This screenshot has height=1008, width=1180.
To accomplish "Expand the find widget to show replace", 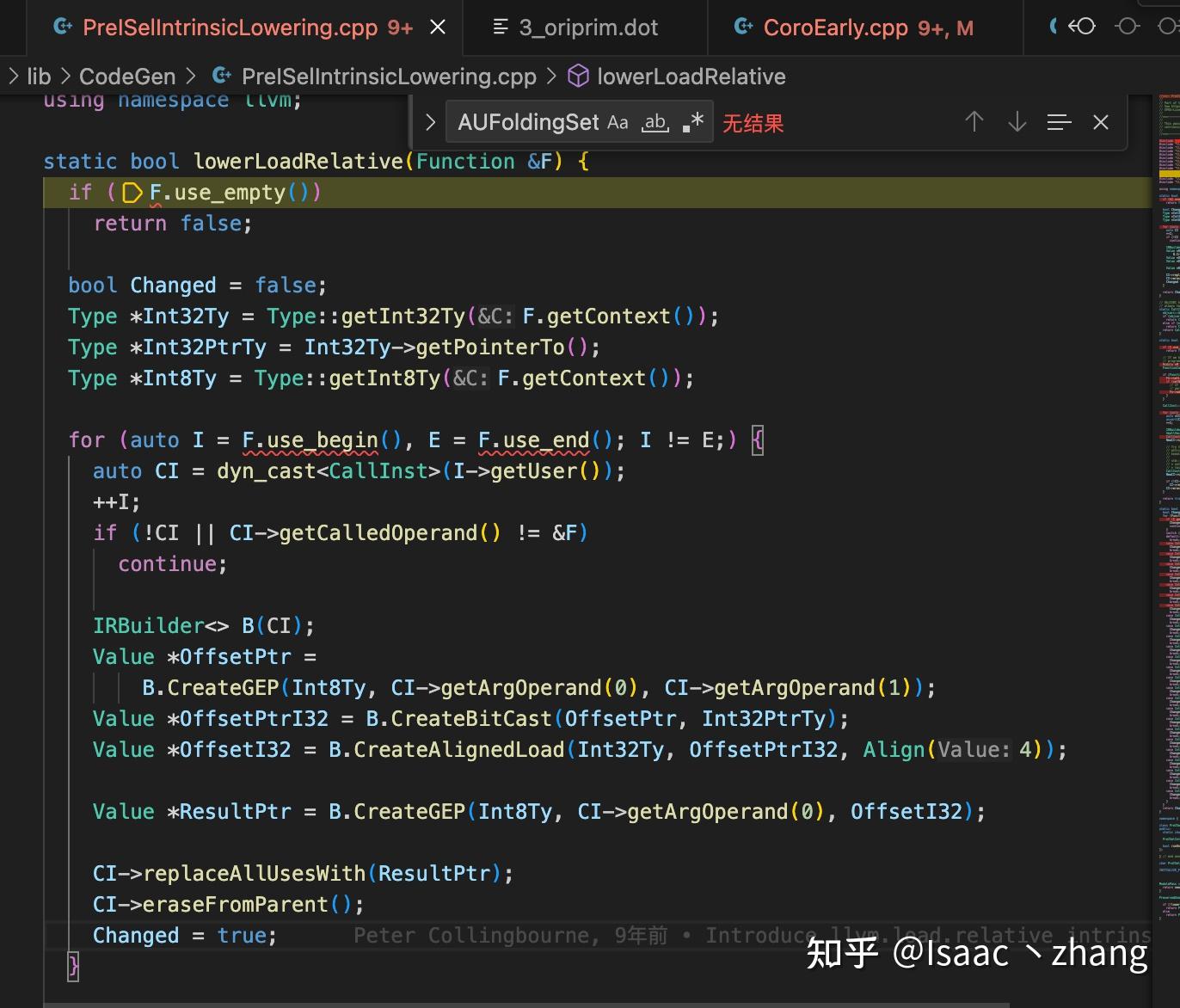I will tap(429, 122).
